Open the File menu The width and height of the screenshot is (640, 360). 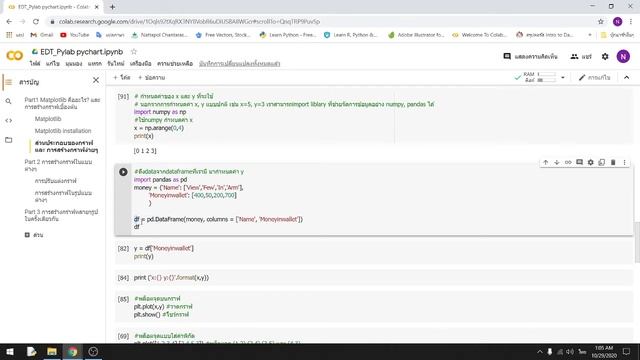[35, 64]
